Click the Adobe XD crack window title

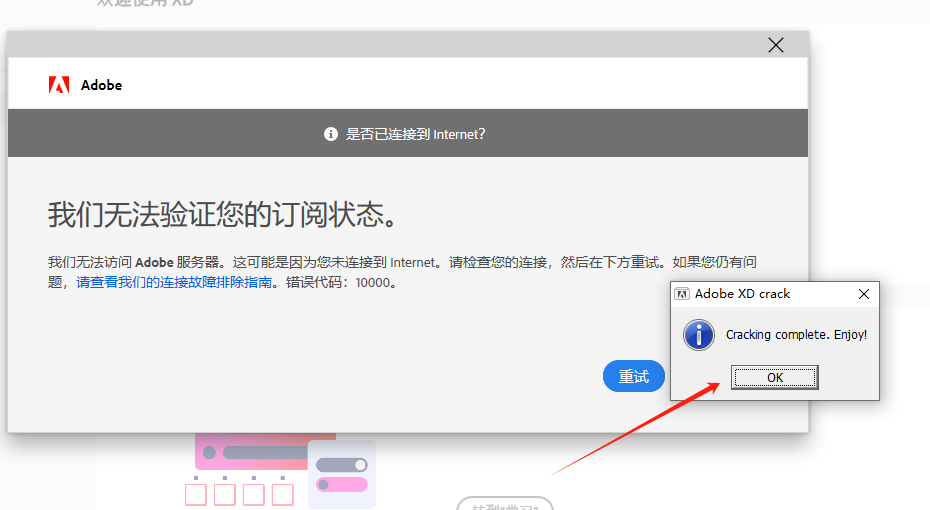click(x=742, y=294)
